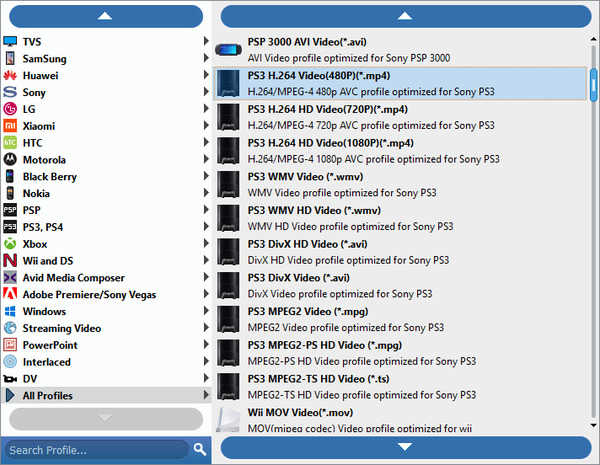Screen dimensions: 600x465
Task: Click the scrollbar up arrow
Action: [594, 39]
